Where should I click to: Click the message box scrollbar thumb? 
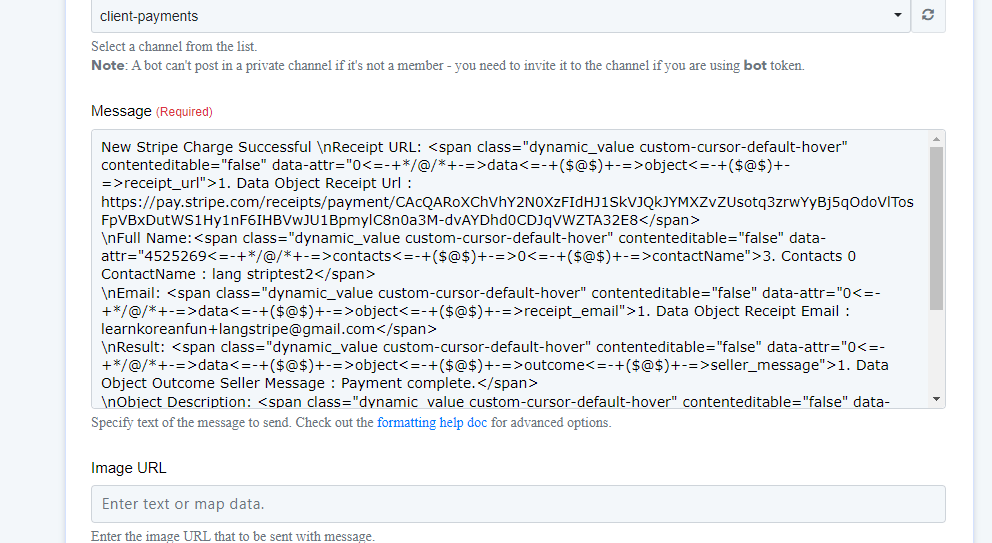[x=936, y=228]
